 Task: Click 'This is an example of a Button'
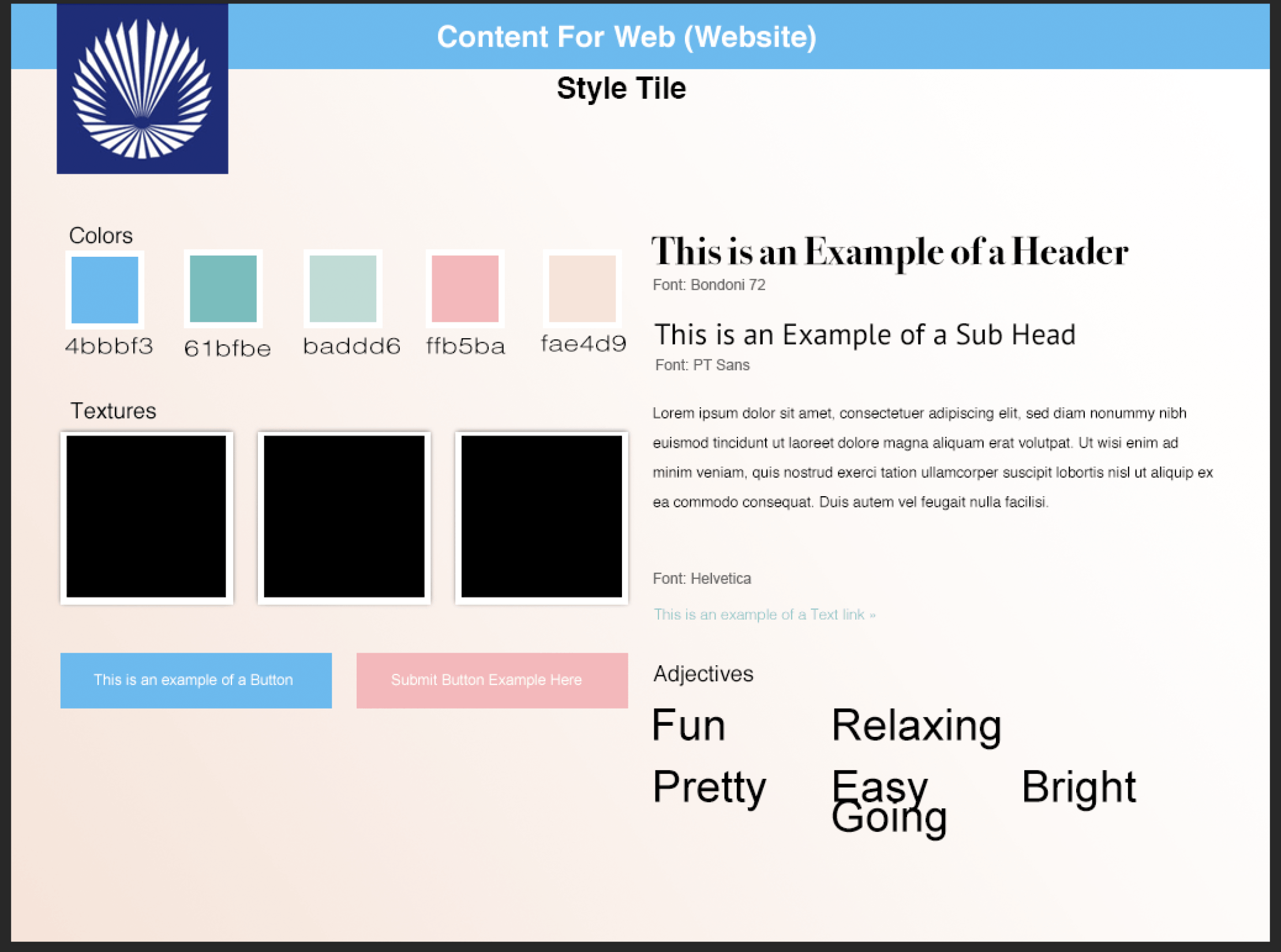[x=196, y=680]
